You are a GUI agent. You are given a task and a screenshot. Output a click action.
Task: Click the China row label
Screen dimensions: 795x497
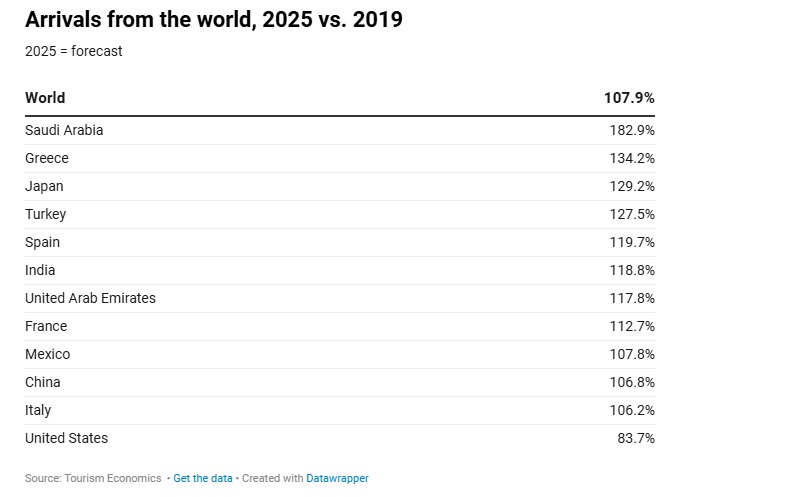[x=42, y=382]
